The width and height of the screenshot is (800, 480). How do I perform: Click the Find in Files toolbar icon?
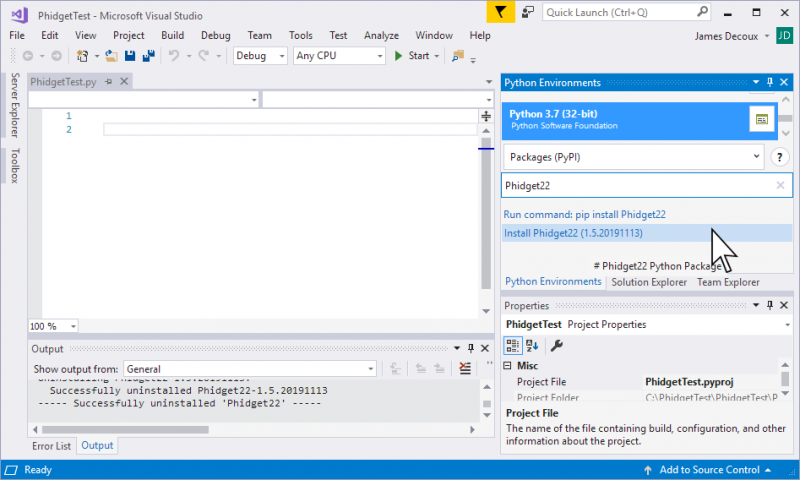pyautogui.click(x=458, y=56)
